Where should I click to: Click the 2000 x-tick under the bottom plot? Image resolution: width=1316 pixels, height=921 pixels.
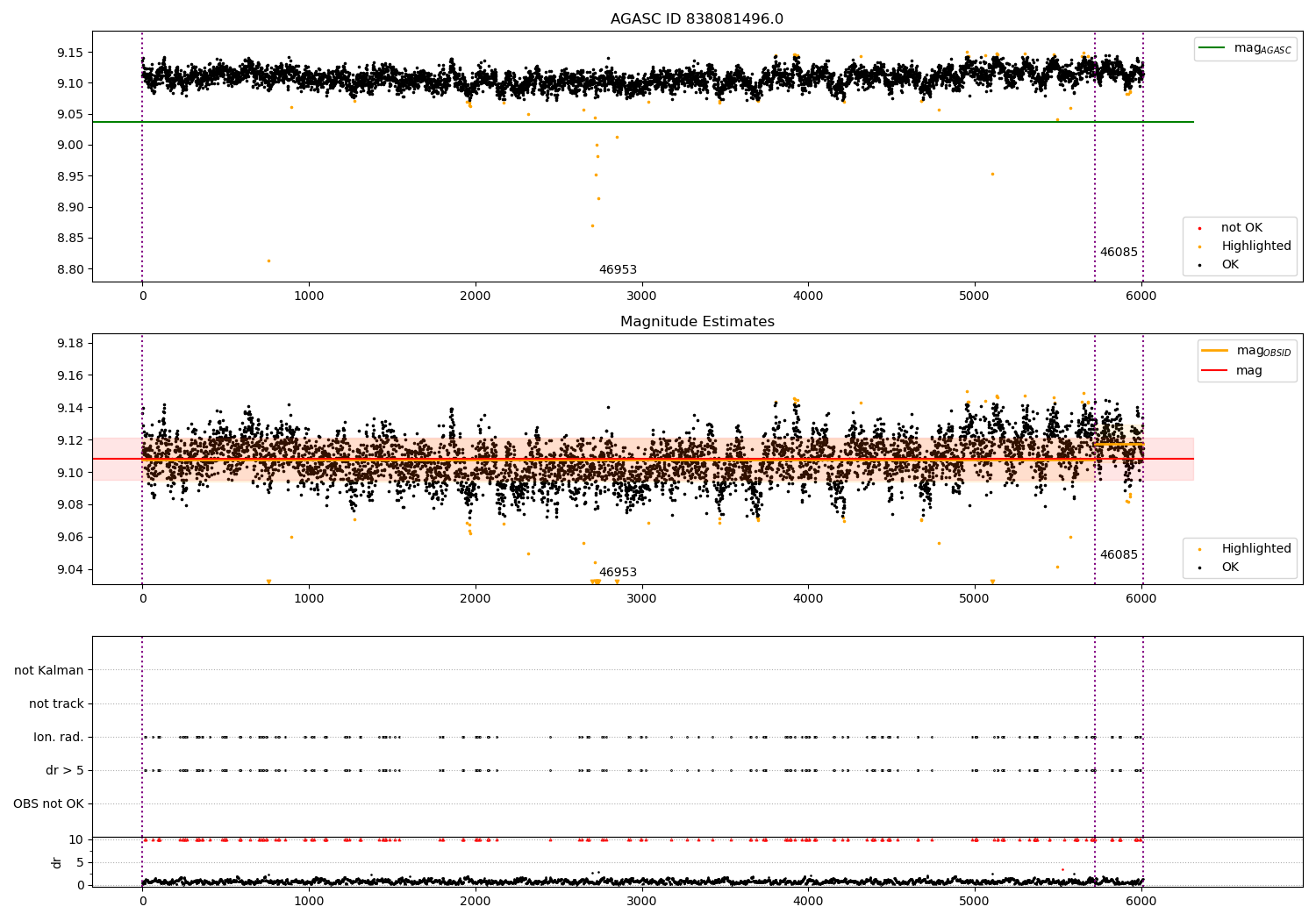(475, 902)
